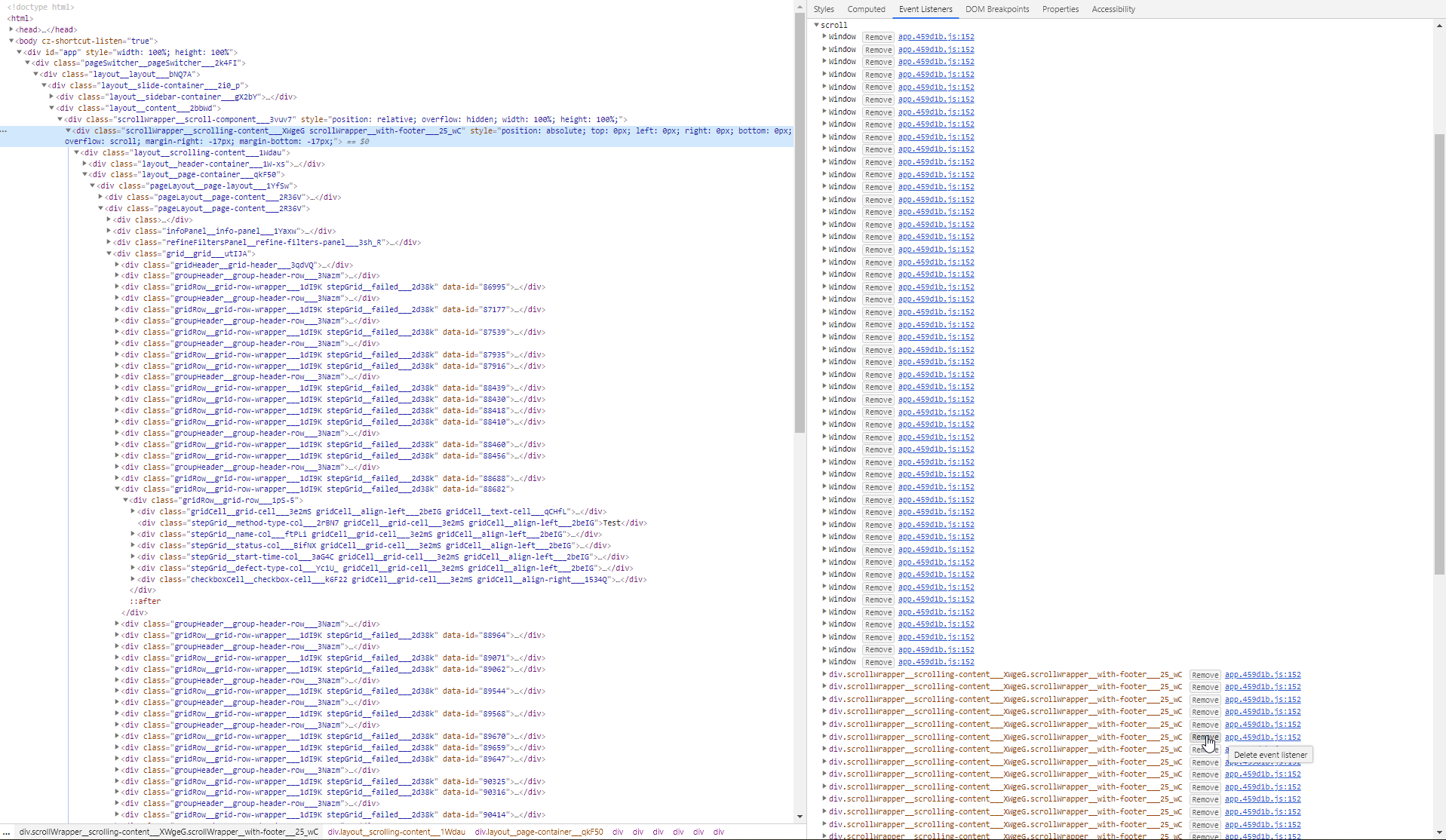The height and width of the screenshot is (840, 1446).
Task: Click the Elements panel vertical scrollbar thumb
Action: point(800,222)
